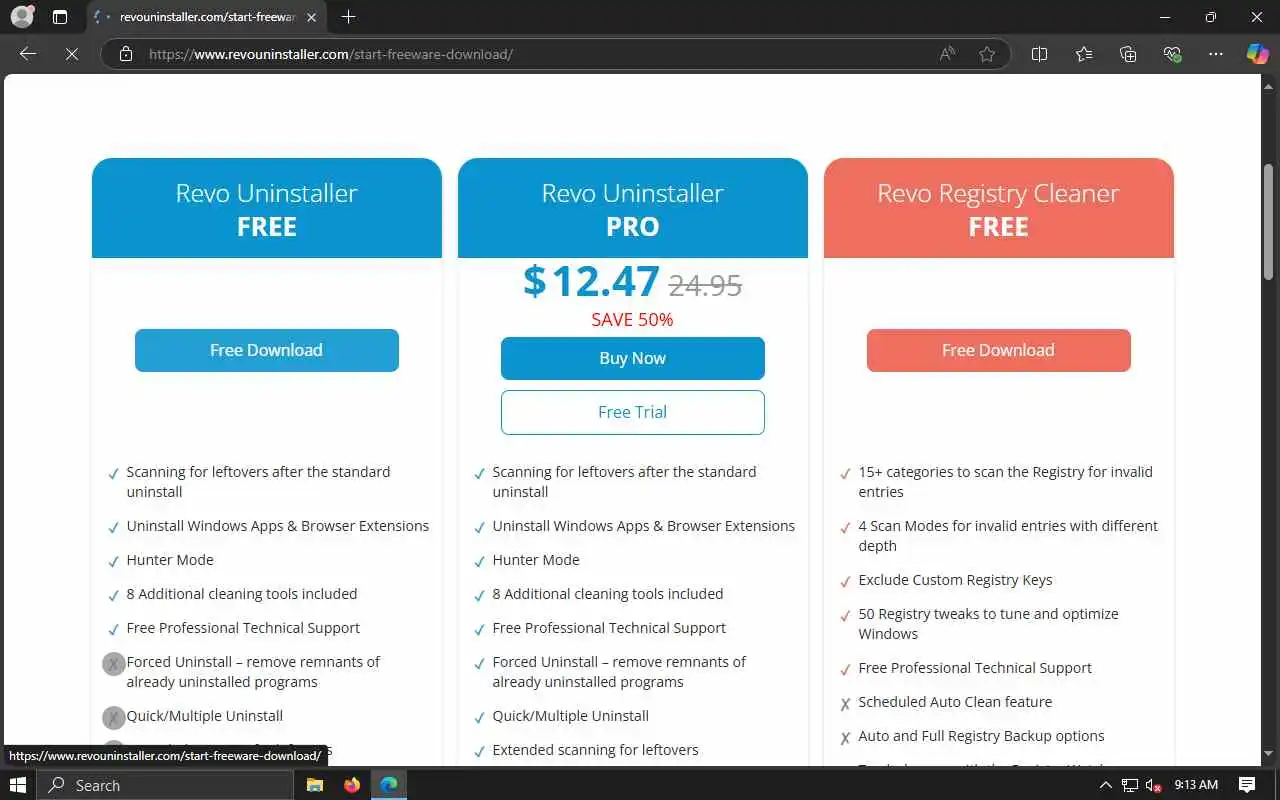Open split screen view
Image resolution: width=1280 pixels, height=800 pixels.
[1039, 54]
